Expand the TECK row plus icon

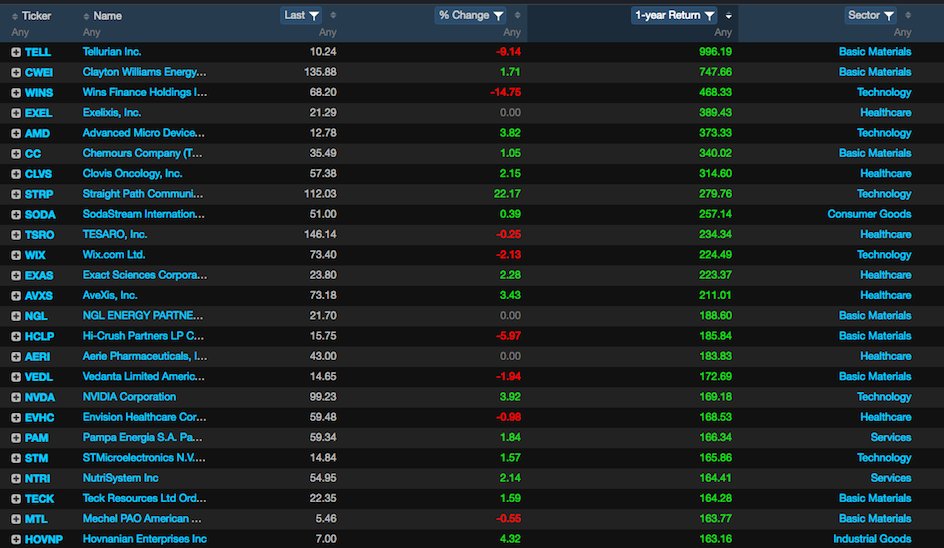16,499
